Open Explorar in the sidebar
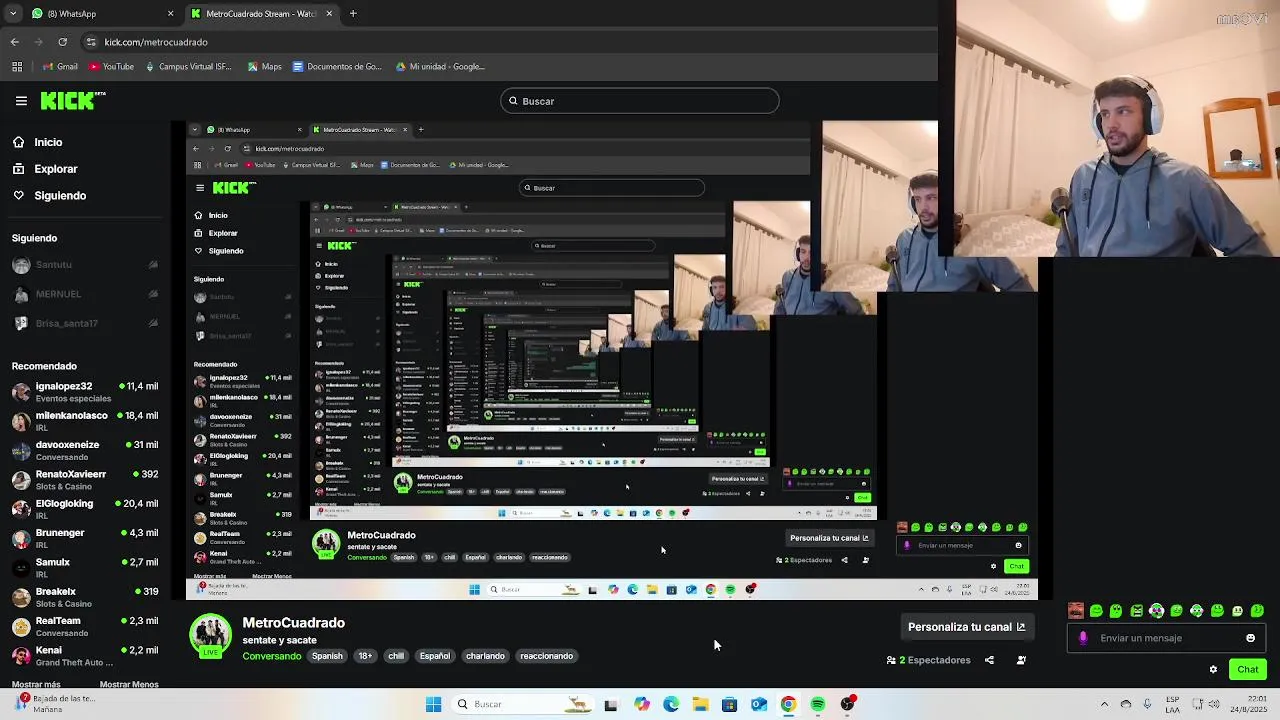Viewport: 1280px width, 720px height. [x=45, y=169]
